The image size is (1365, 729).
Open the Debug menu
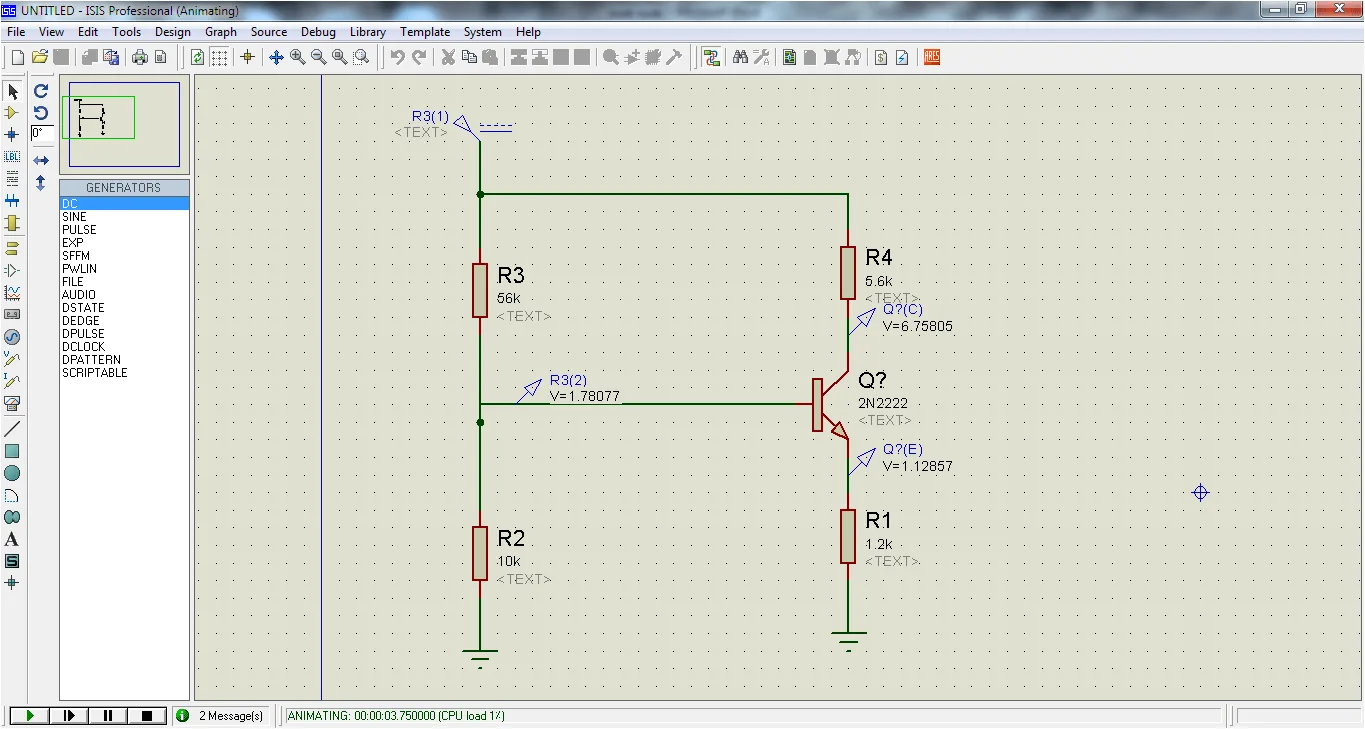(319, 32)
